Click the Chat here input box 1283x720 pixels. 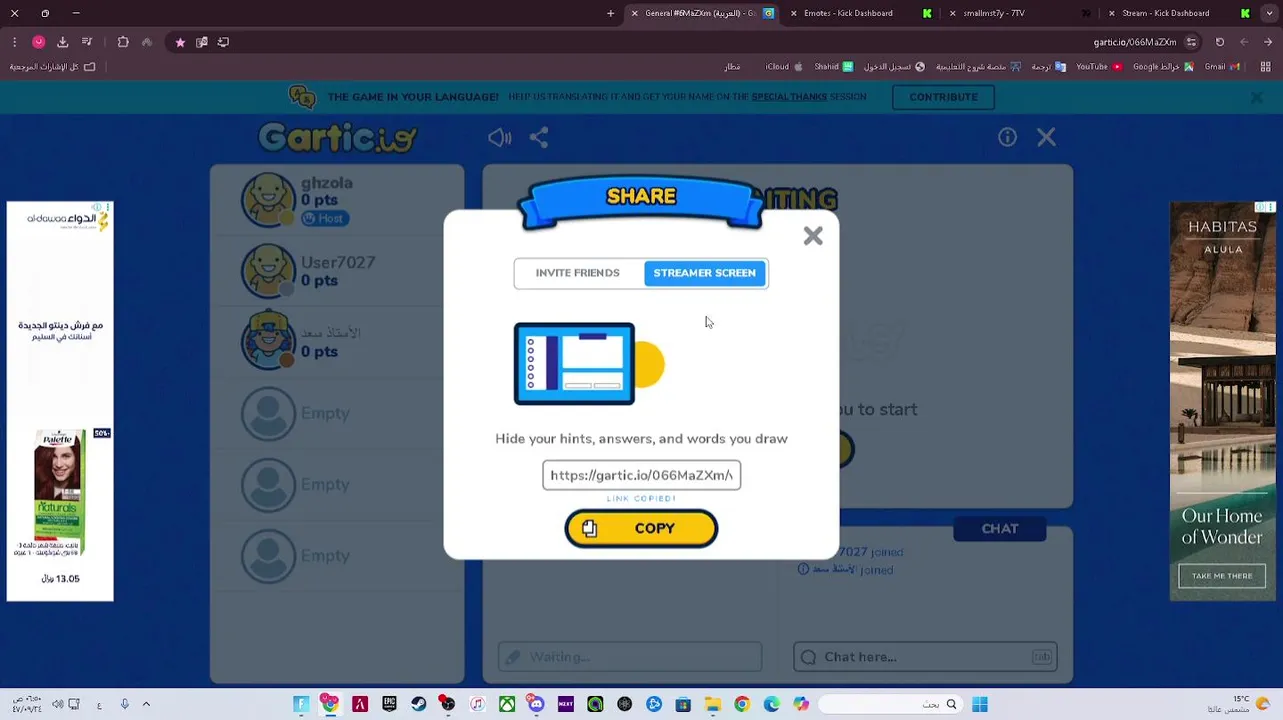925,657
